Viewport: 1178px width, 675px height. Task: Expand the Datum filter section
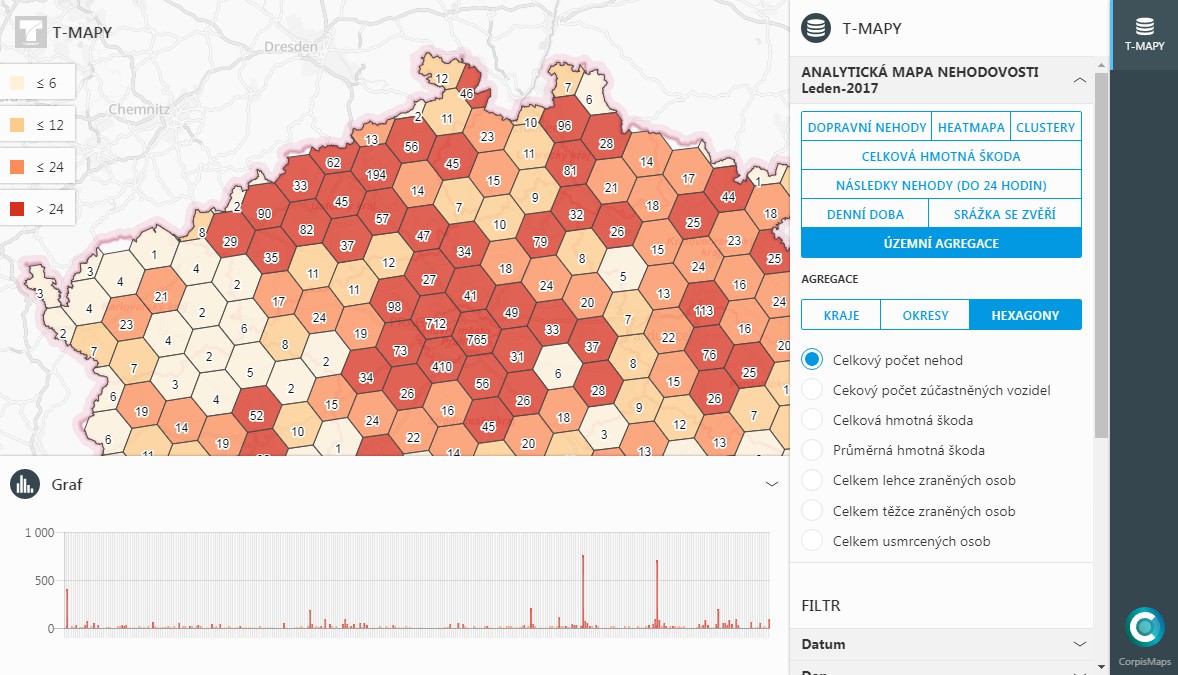pos(941,644)
